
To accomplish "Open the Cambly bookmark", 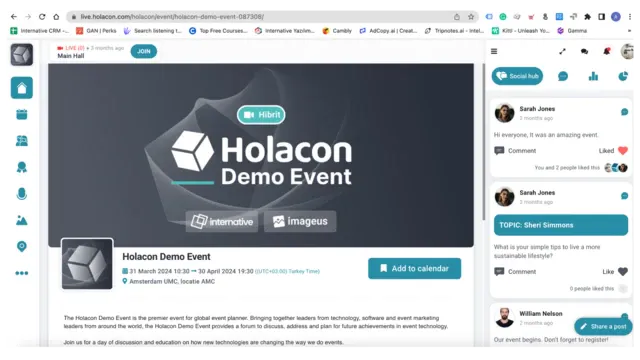I will 337,31.
